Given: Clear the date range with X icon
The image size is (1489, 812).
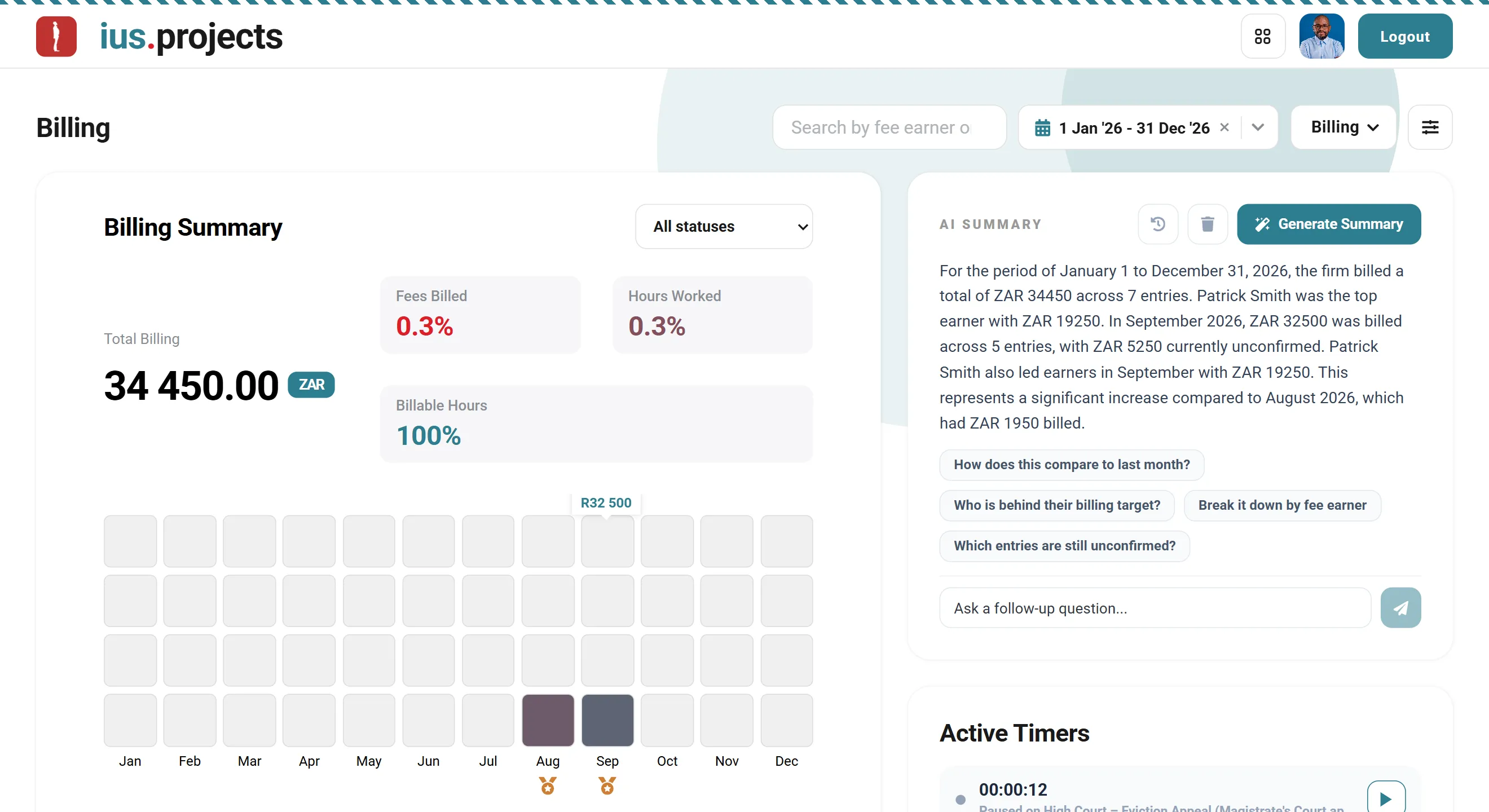Looking at the screenshot, I should click(1224, 127).
